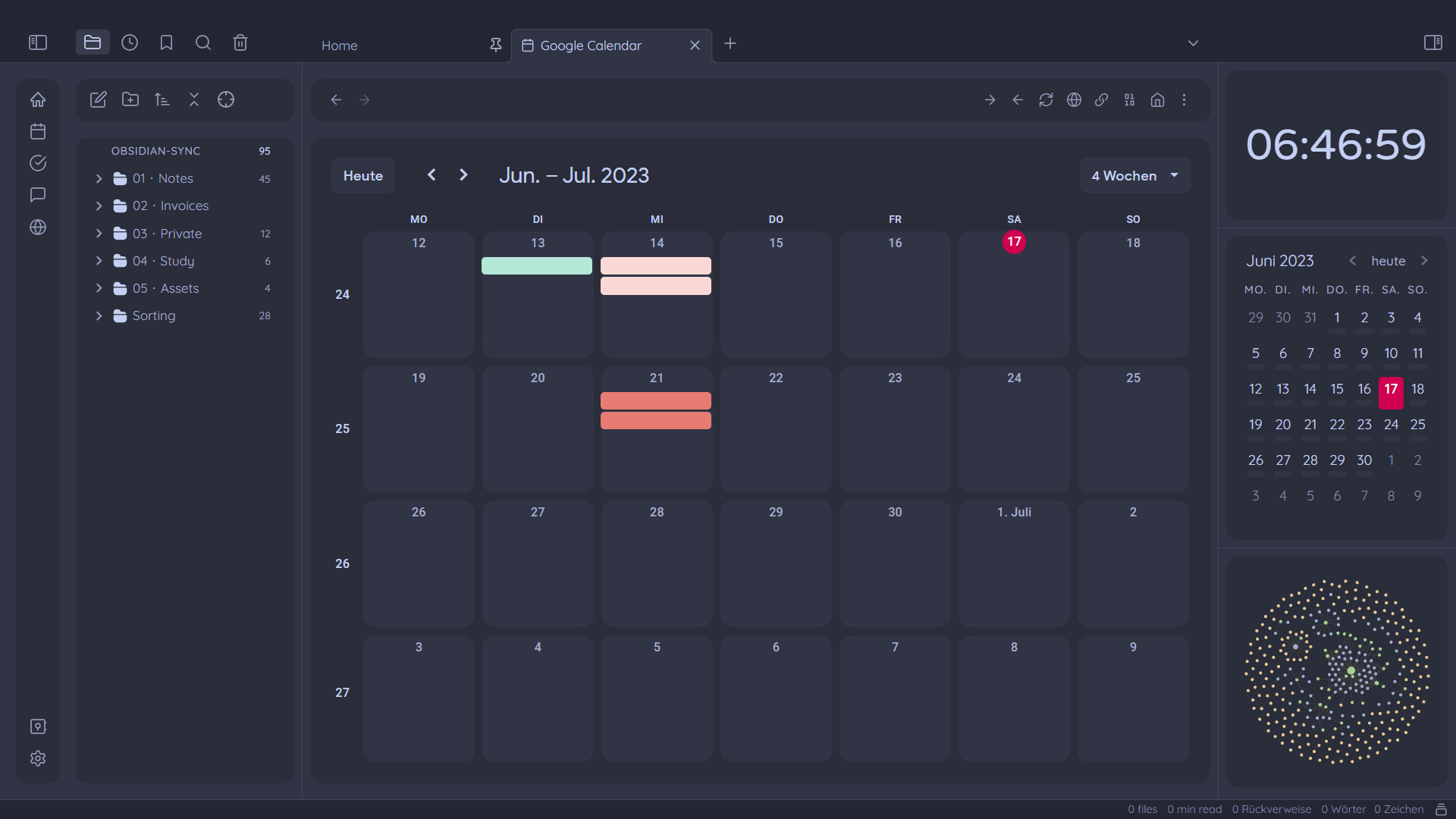Click the change sort order icon

162,100
